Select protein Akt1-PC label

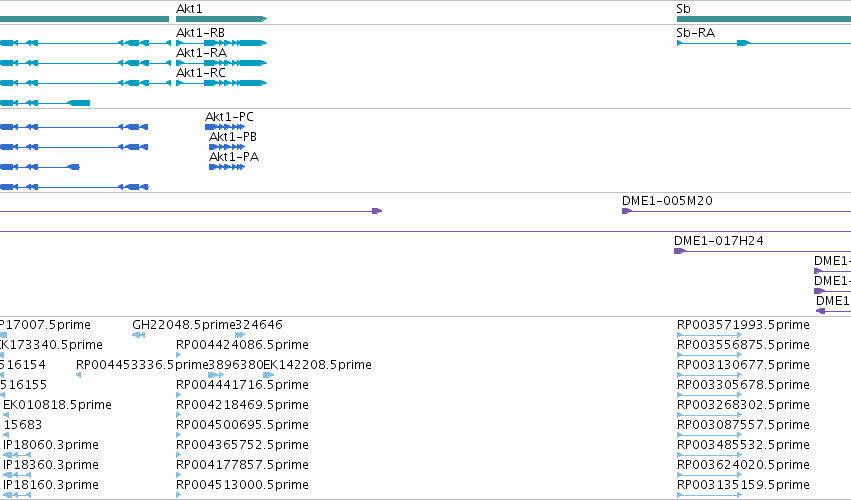[x=229, y=117]
